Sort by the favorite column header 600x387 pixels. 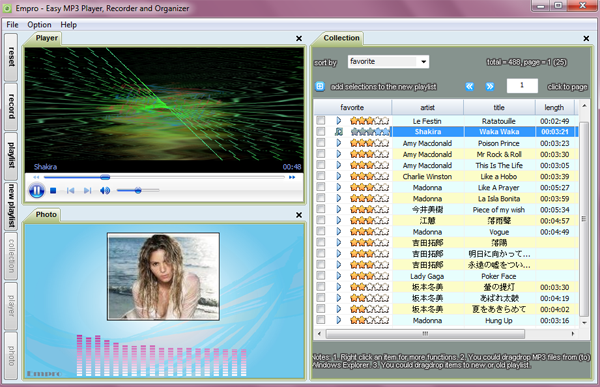click(x=352, y=108)
